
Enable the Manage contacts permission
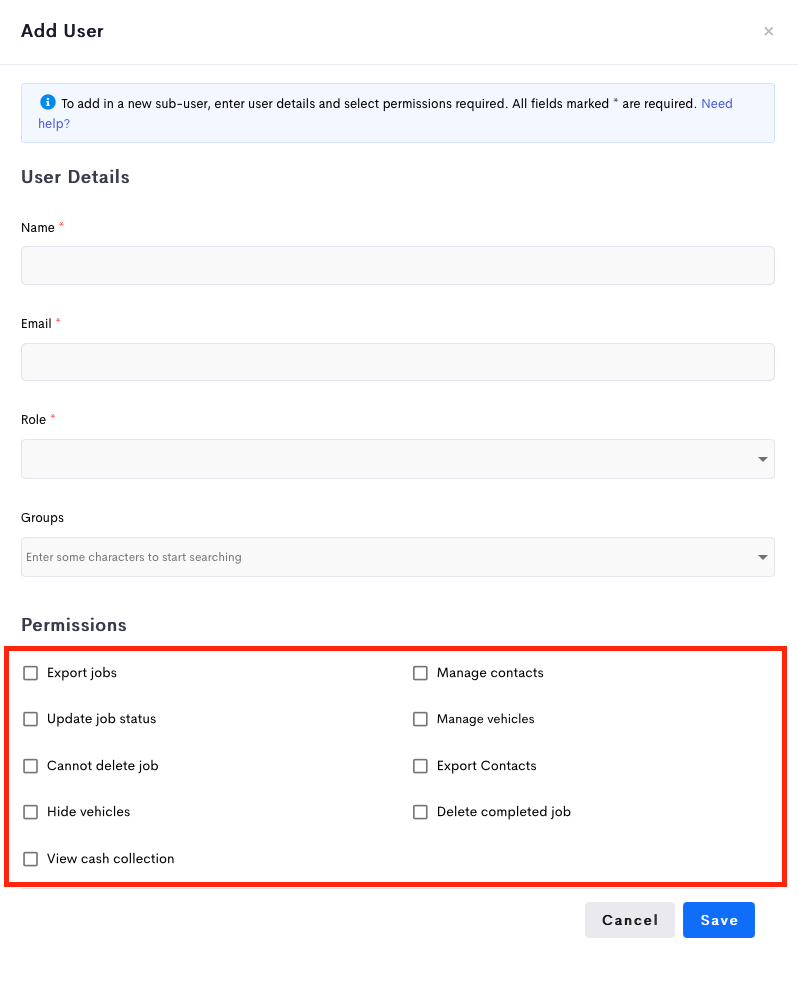pos(420,673)
